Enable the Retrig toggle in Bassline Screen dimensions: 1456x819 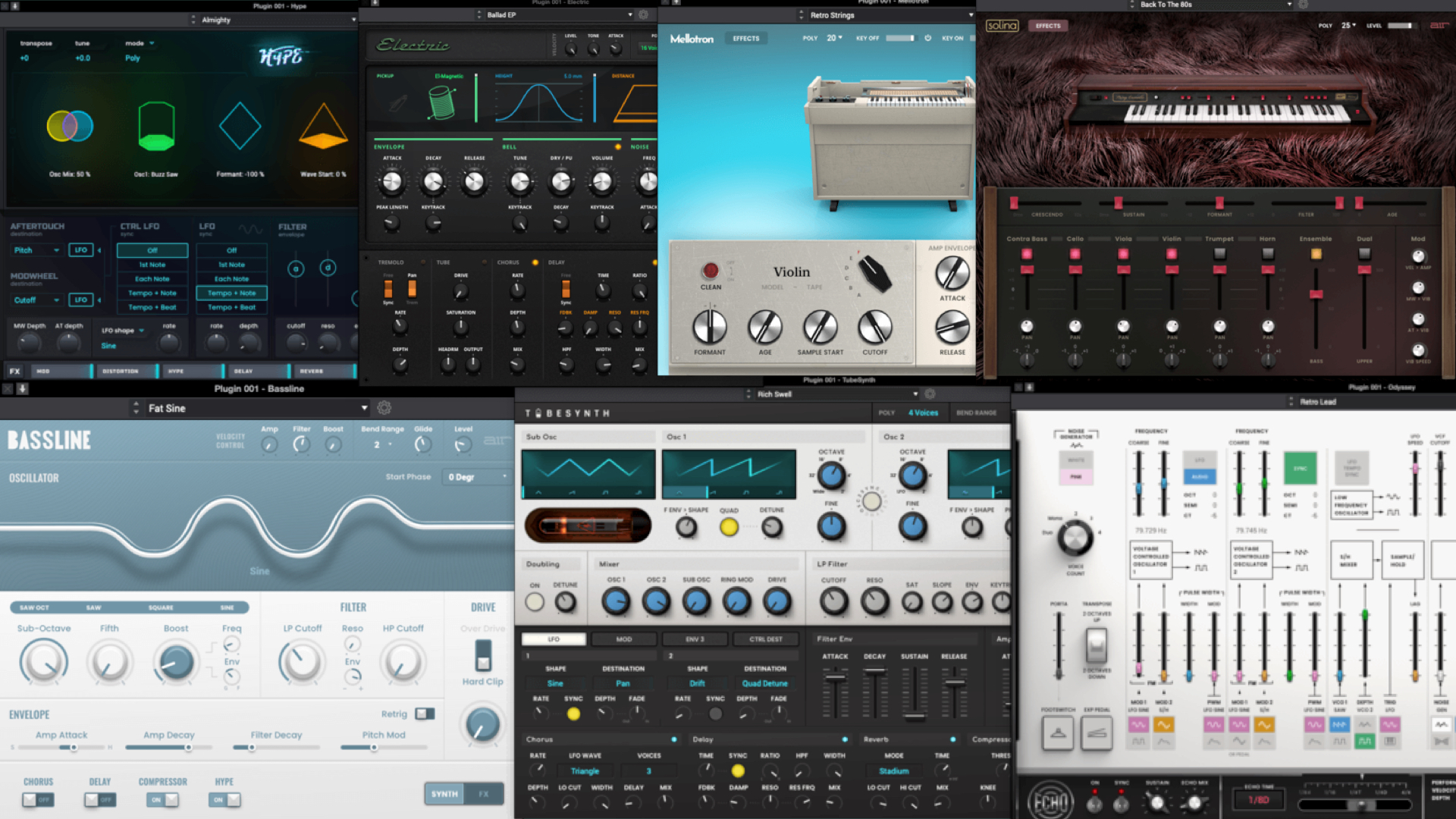[425, 714]
